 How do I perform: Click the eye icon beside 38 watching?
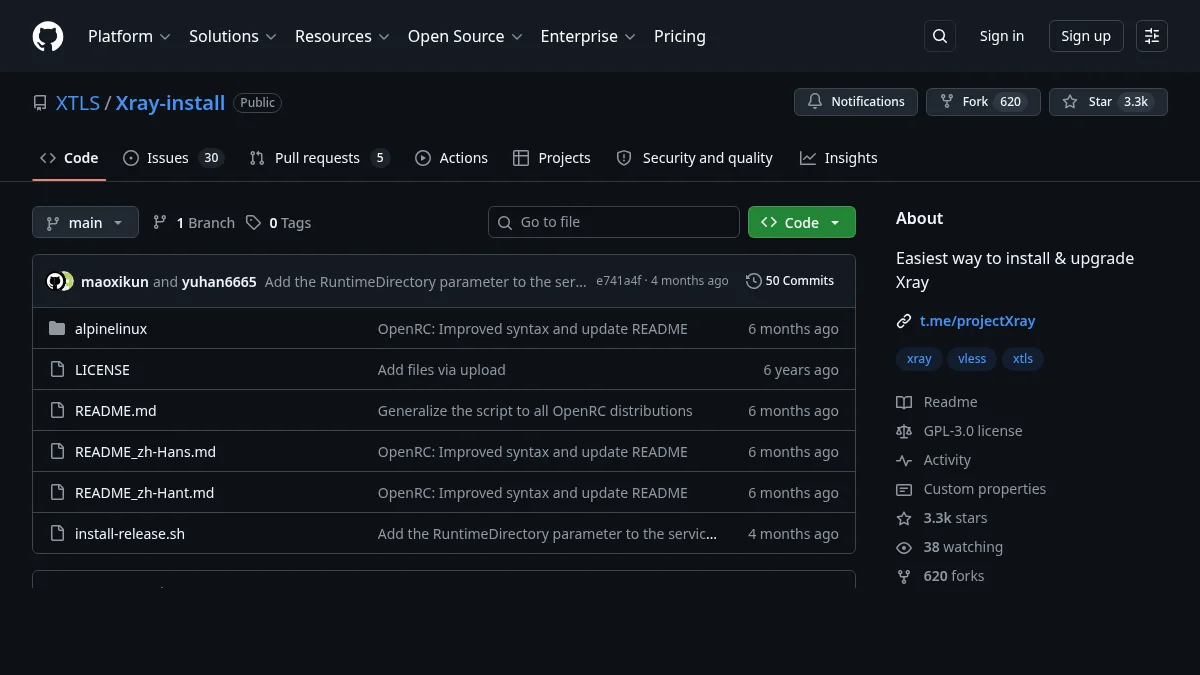tap(904, 547)
